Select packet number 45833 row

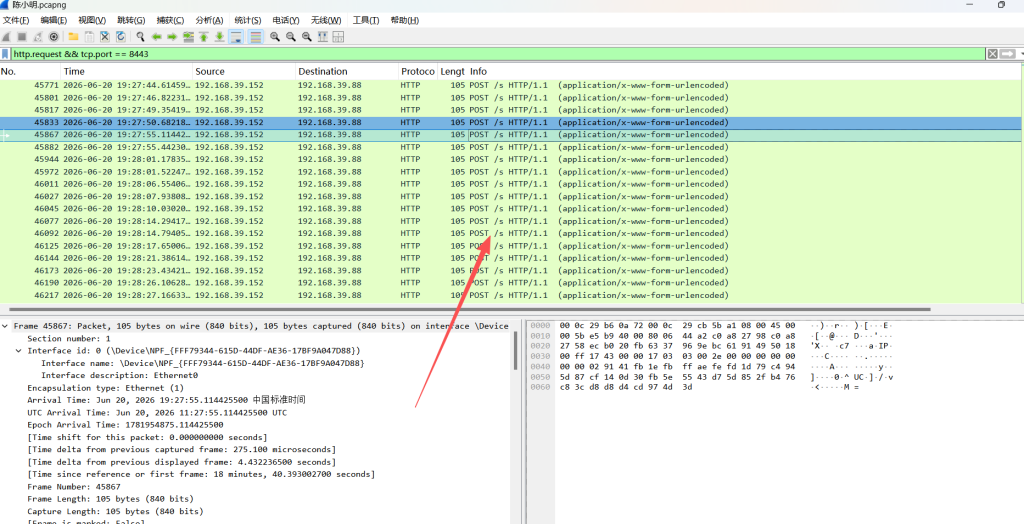click(509, 122)
